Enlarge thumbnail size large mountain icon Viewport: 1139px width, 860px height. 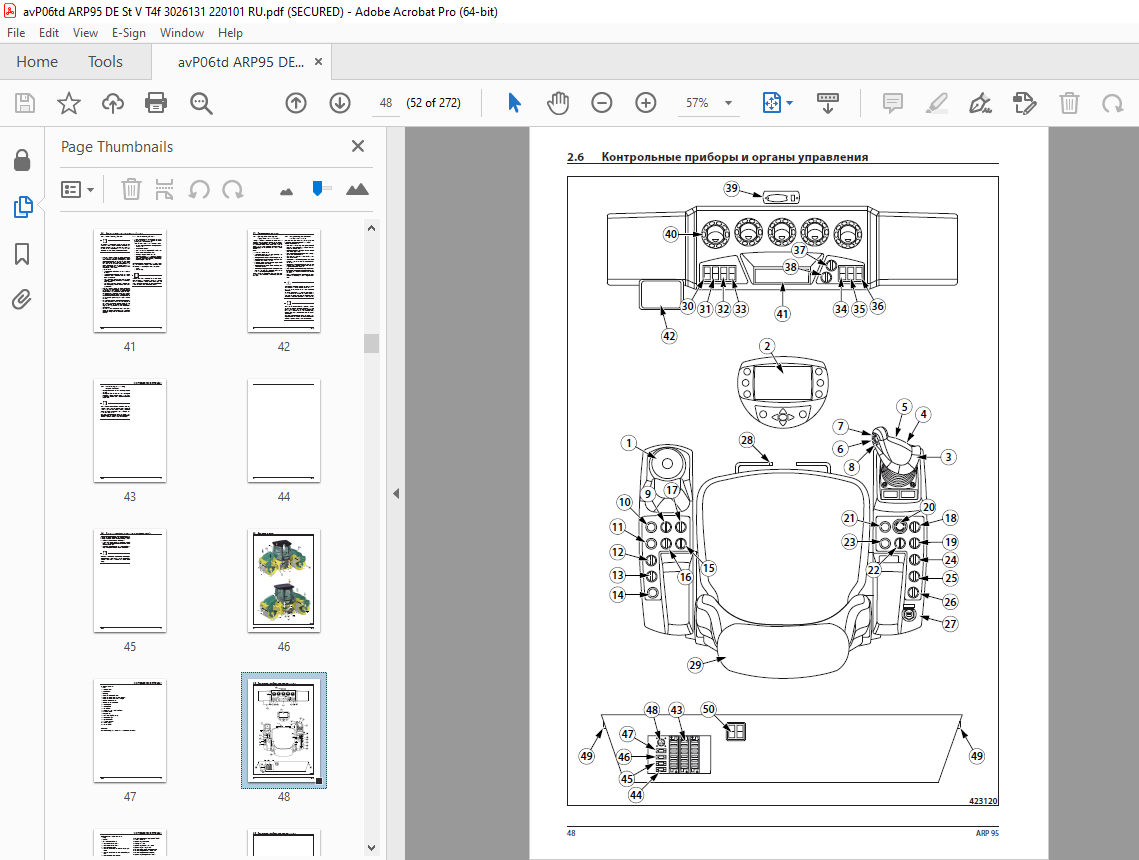tap(357, 190)
